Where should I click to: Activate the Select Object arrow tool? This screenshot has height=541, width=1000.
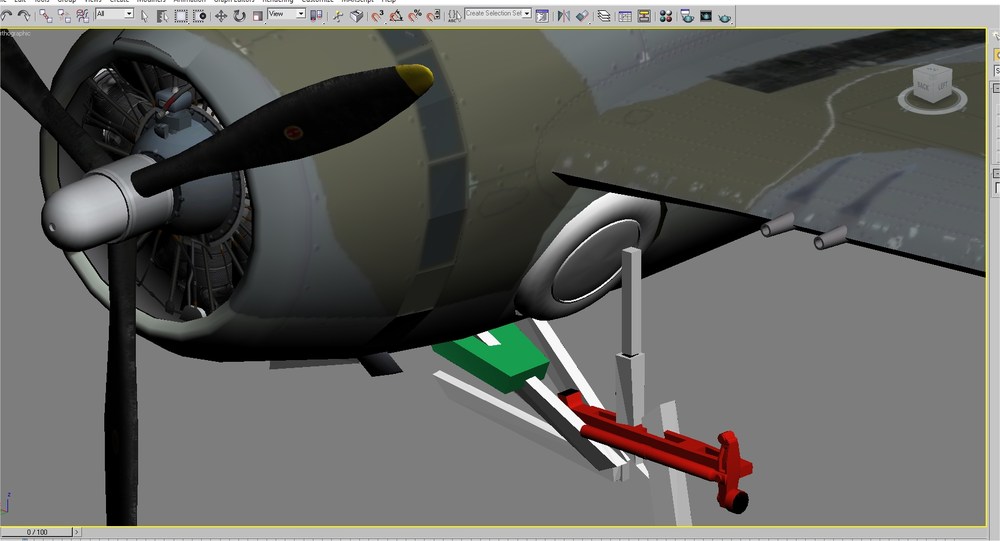click(x=145, y=16)
